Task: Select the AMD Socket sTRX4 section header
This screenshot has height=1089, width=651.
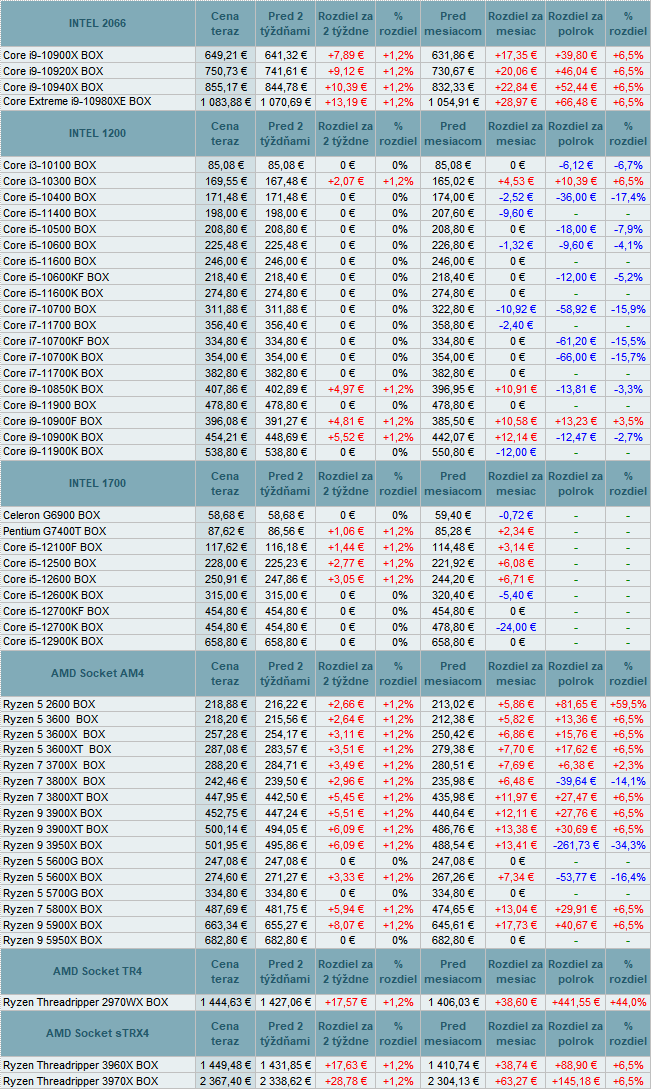Action: point(97,1033)
